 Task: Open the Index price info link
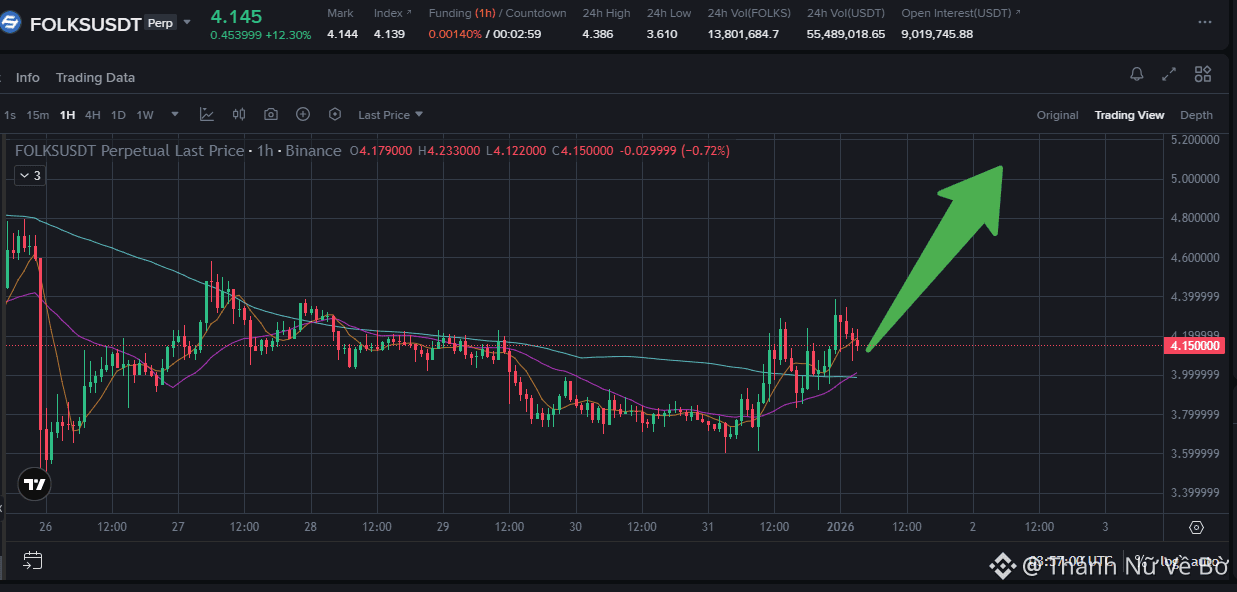[391, 13]
